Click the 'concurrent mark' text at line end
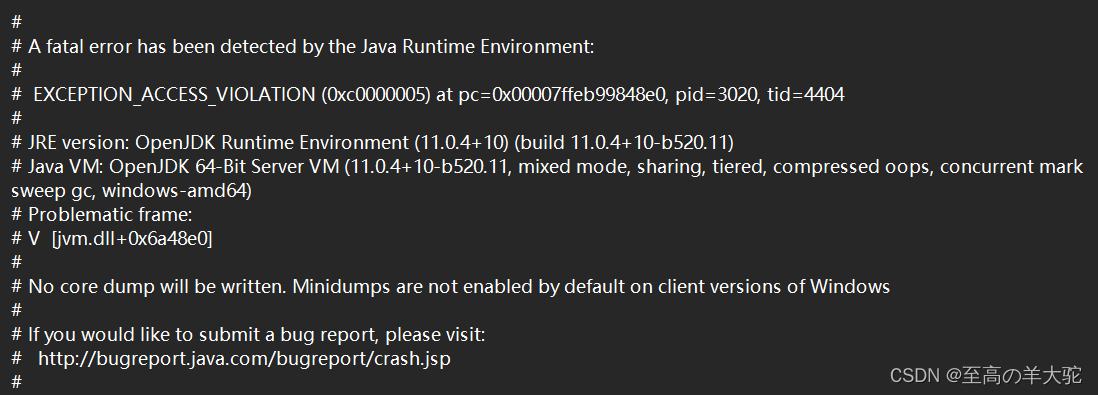Viewport: 1098px width, 395px height. [x=1012, y=167]
